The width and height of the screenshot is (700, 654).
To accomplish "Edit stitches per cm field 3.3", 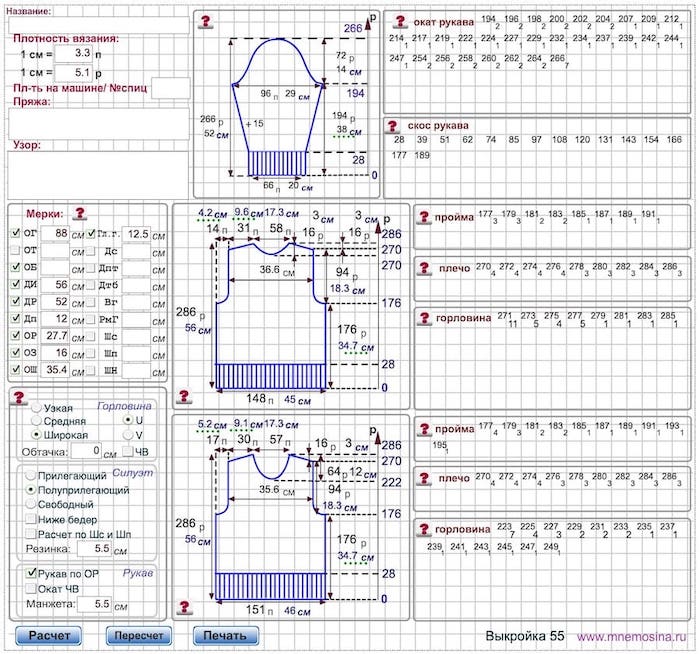I will [74, 54].
